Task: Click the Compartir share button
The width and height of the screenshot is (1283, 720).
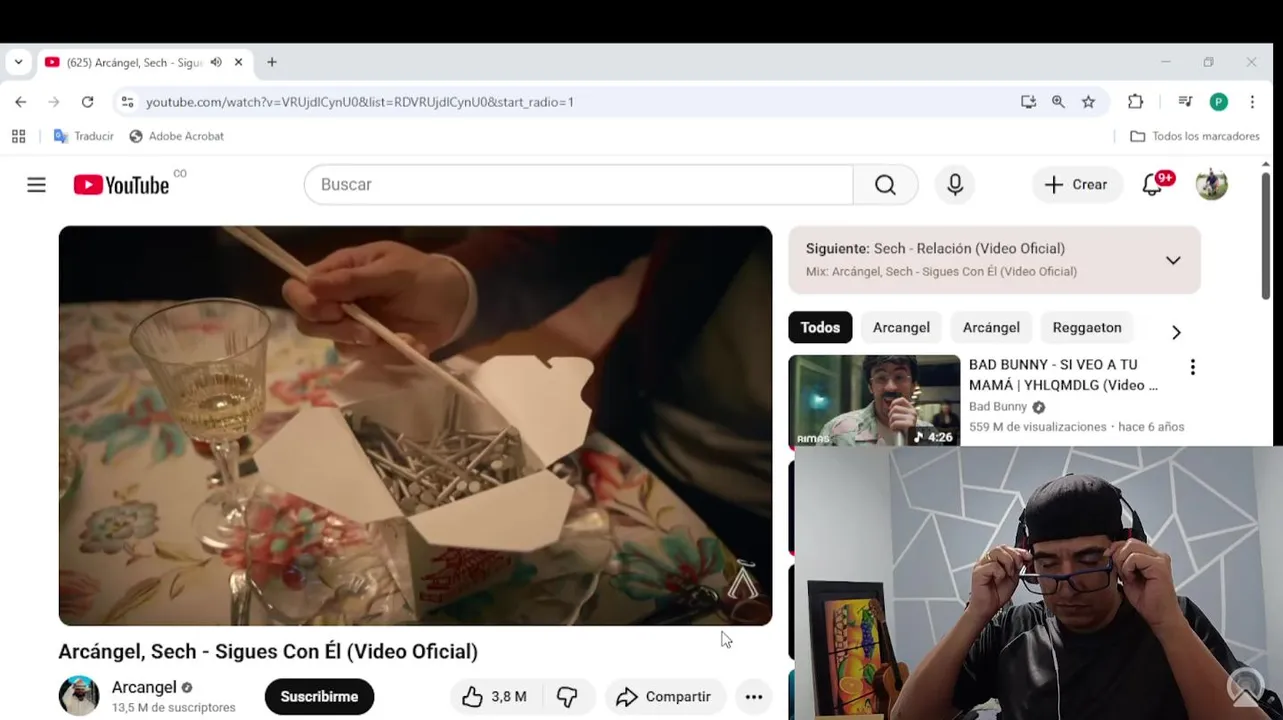Action: tap(664, 697)
